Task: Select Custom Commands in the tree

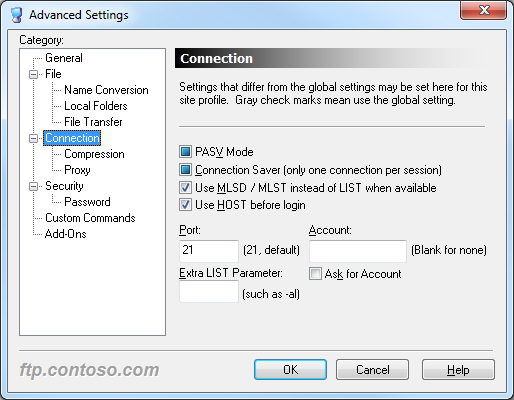Action: click(90, 218)
